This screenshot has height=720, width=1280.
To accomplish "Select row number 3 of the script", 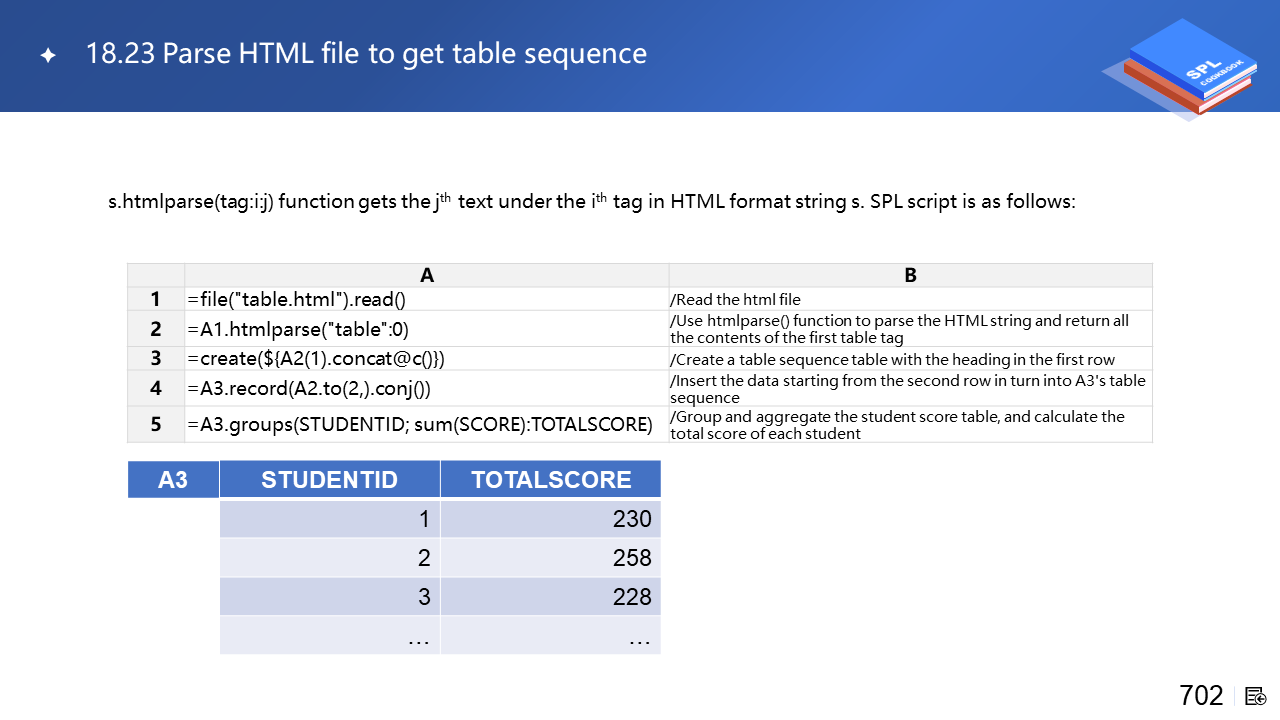I will [156, 359].
